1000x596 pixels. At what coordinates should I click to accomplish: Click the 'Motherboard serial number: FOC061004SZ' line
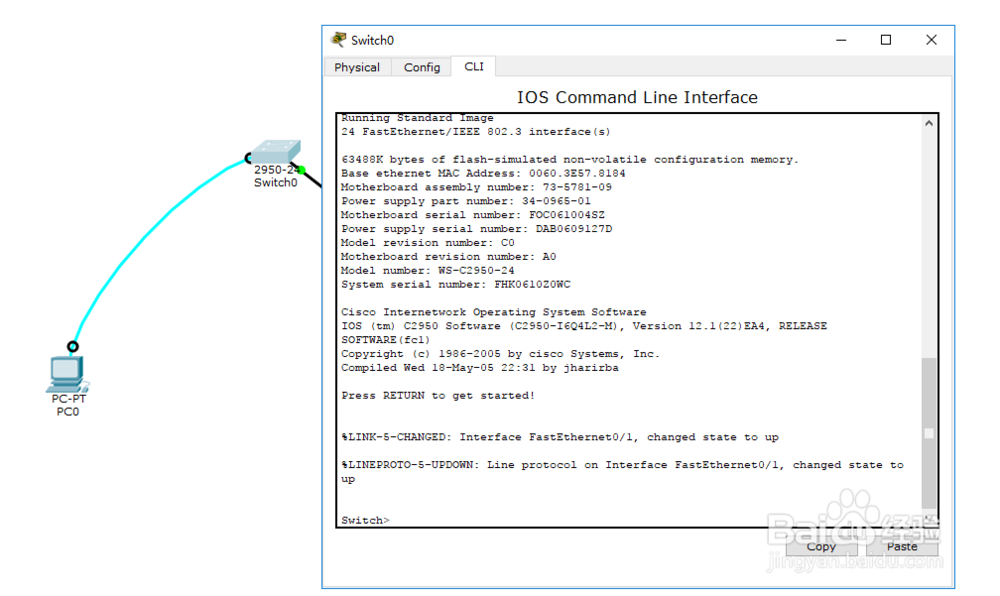pyautogui.click(x=473, y=215)
